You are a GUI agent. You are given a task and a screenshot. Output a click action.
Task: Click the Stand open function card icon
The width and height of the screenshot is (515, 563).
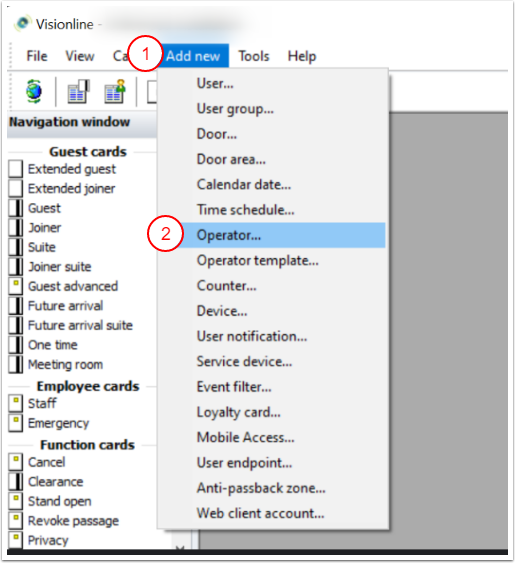pos(16,501)
